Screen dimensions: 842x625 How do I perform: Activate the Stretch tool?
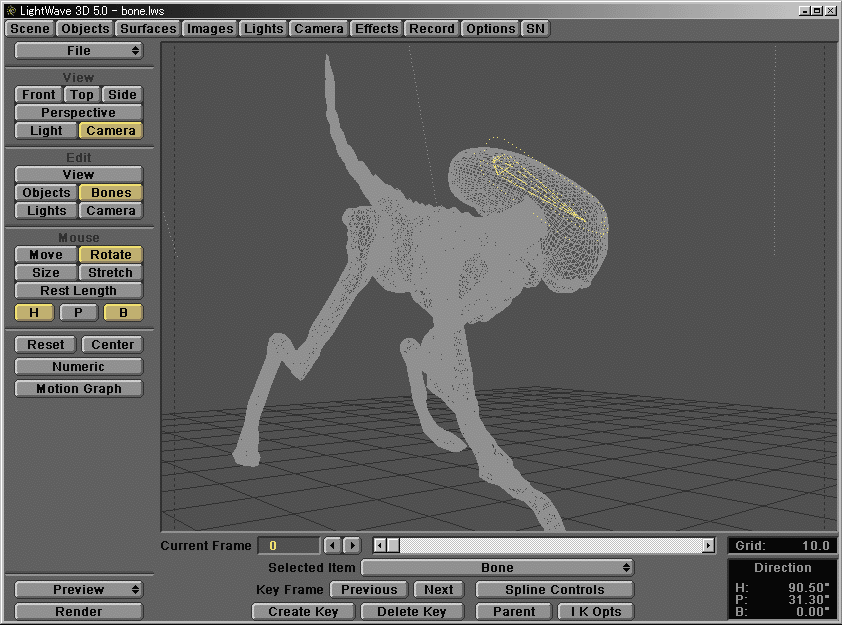[x=110, y=272]
